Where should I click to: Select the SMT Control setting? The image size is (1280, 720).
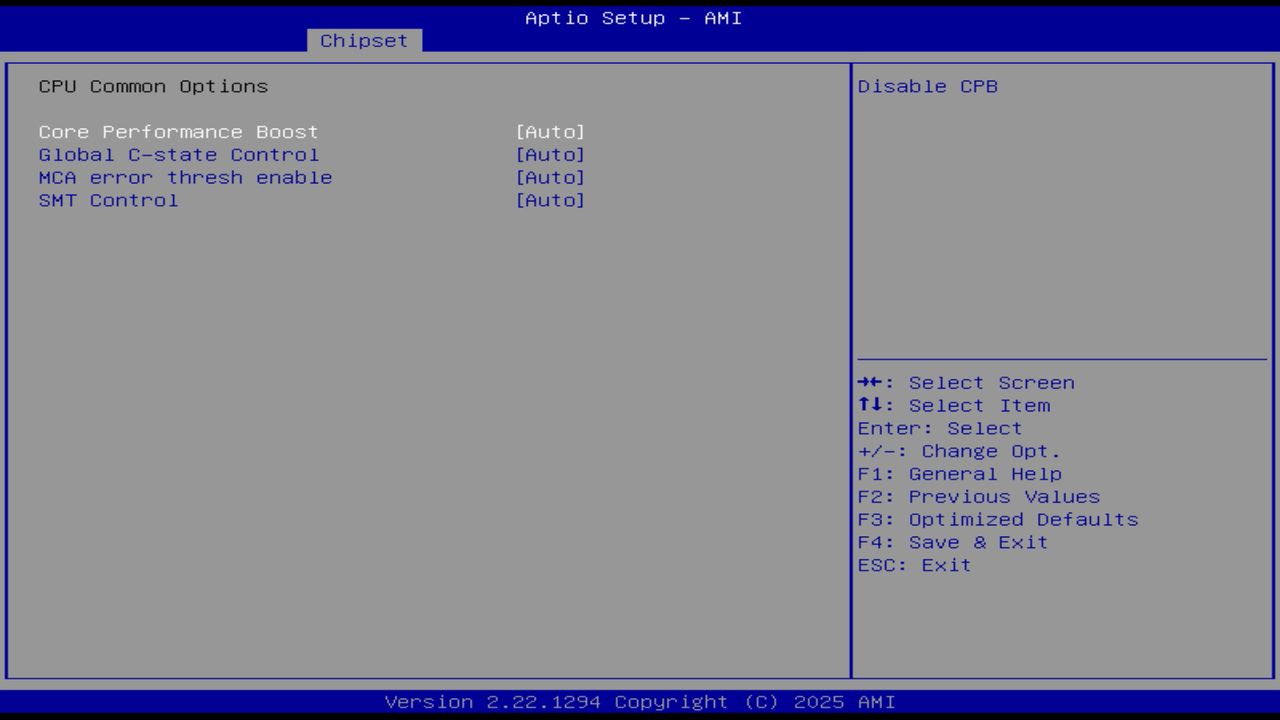point(108,200)
